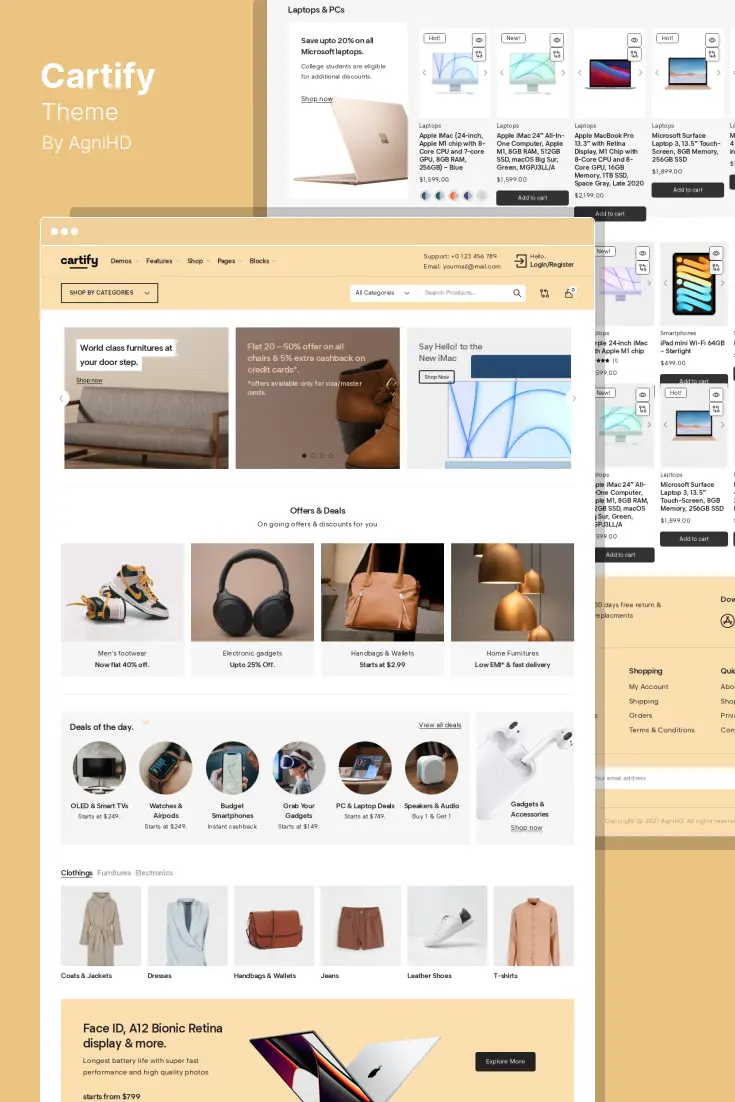Switch to the Clothing tab
Image resolution: width=735 pixels, height=1102 pixels.
(77, 873)
